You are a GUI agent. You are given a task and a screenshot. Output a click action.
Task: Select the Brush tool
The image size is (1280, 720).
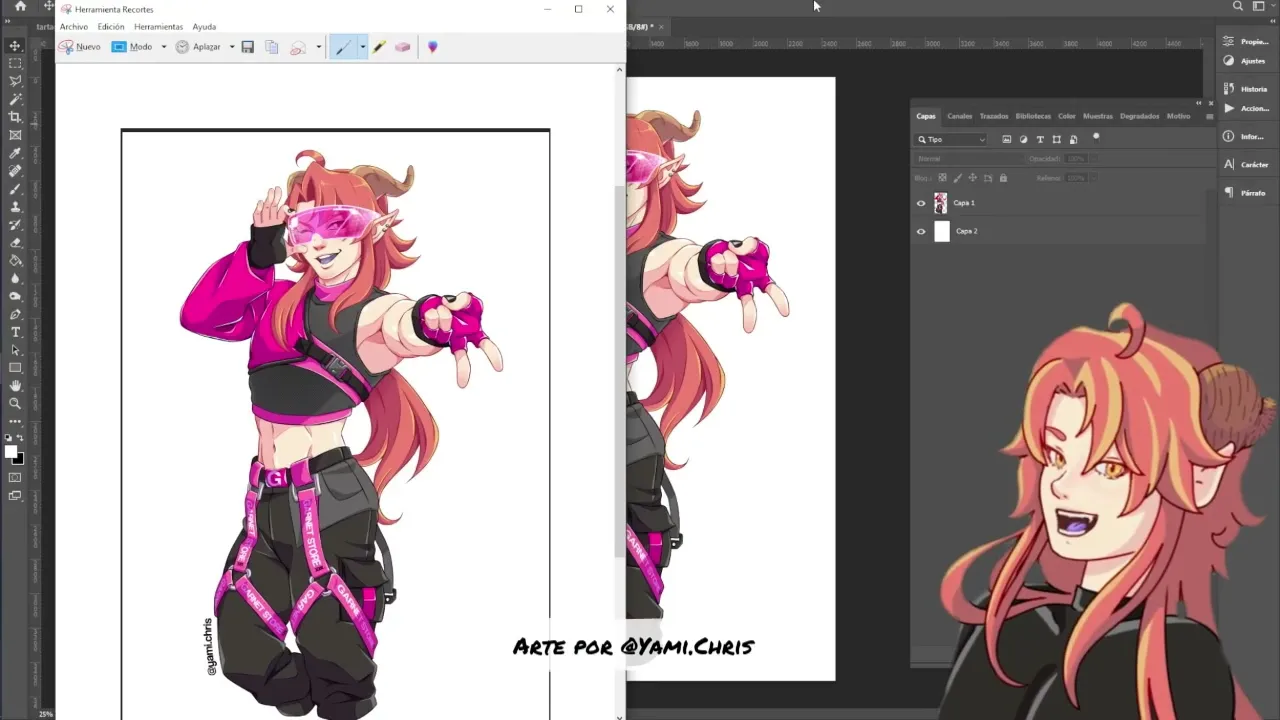15,189
